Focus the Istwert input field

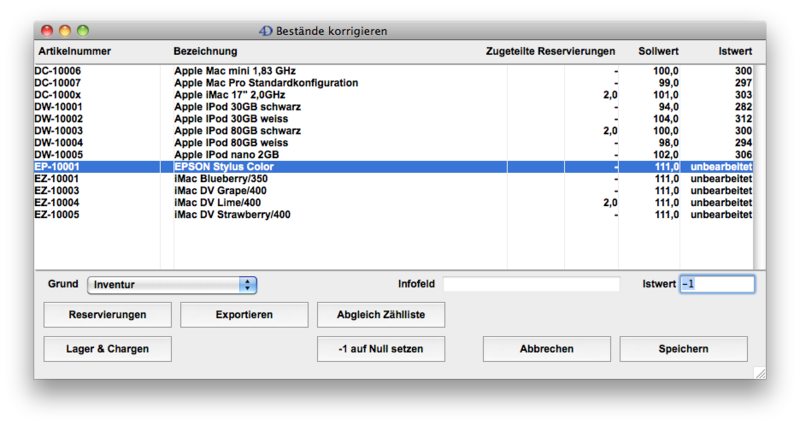pos(716,285)
